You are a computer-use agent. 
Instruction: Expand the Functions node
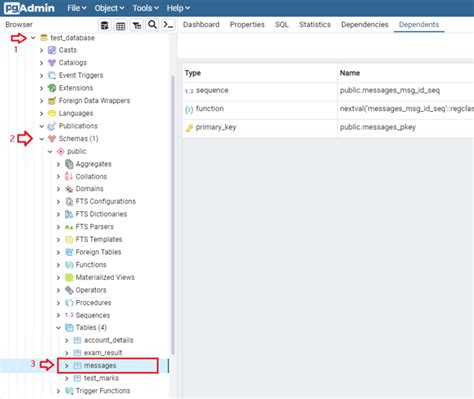coord(58,265)
